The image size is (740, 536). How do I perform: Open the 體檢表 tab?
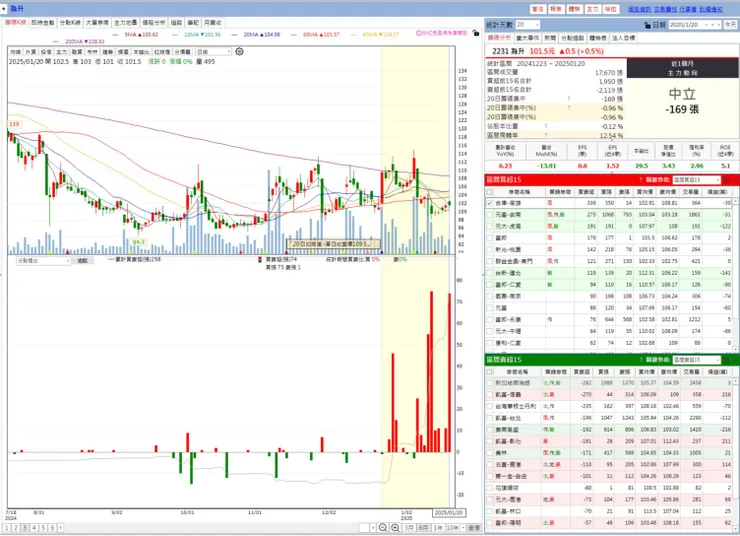coord(598,38)
